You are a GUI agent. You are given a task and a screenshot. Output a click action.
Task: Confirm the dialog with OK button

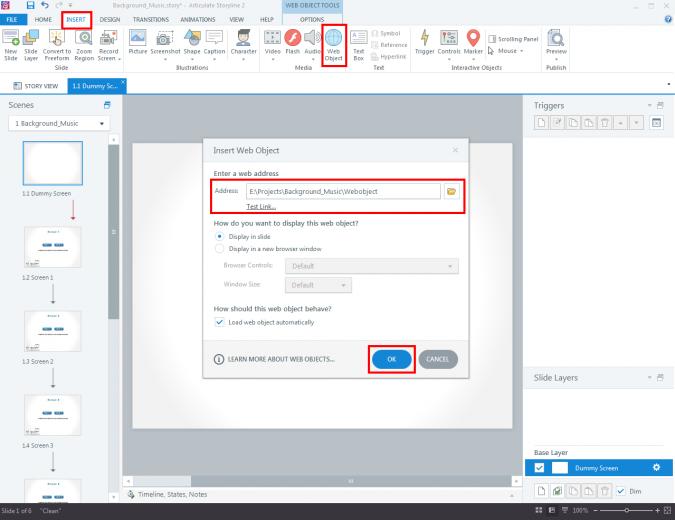tap(391, 359)
